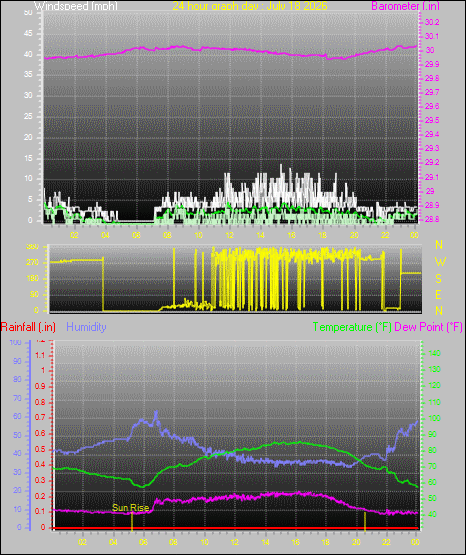Click the "Temperature (°F)" legend label
Viewport: 466px width, 555px height.
pos(352,327)
